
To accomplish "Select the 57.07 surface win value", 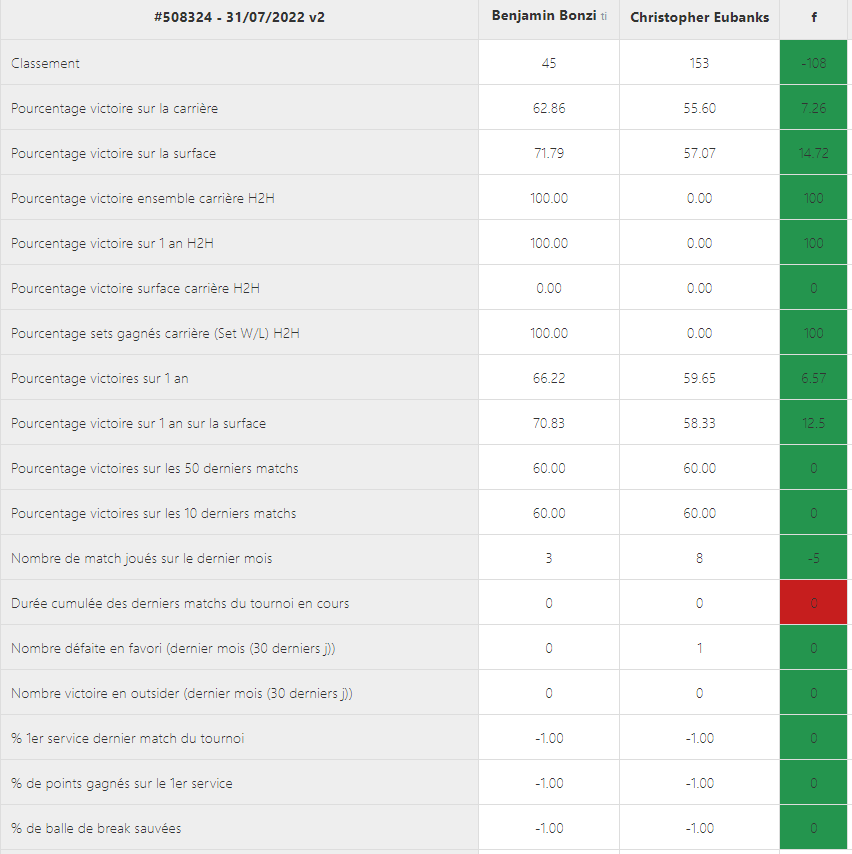I will point(699,153).
